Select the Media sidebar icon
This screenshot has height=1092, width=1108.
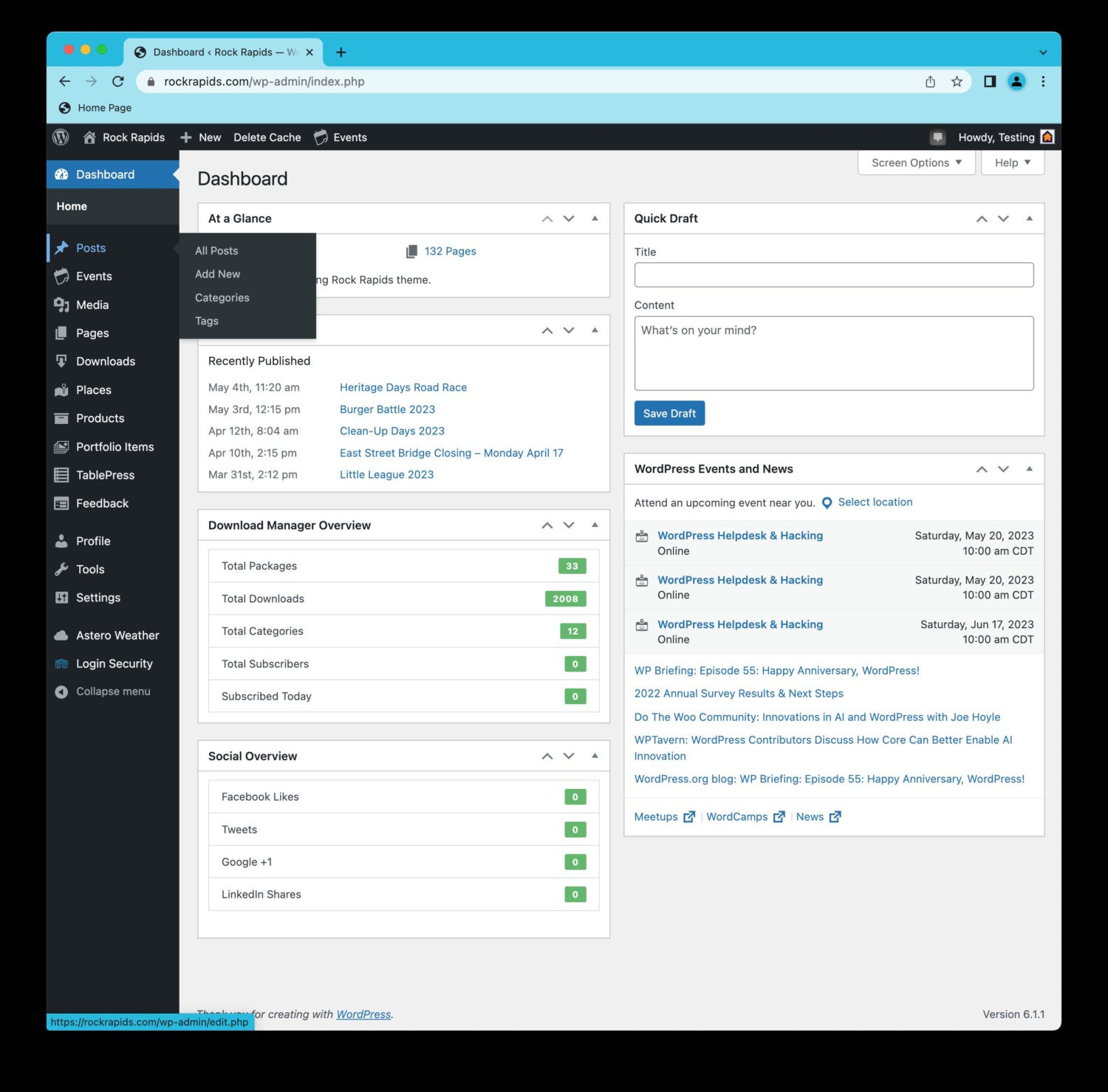62,304
